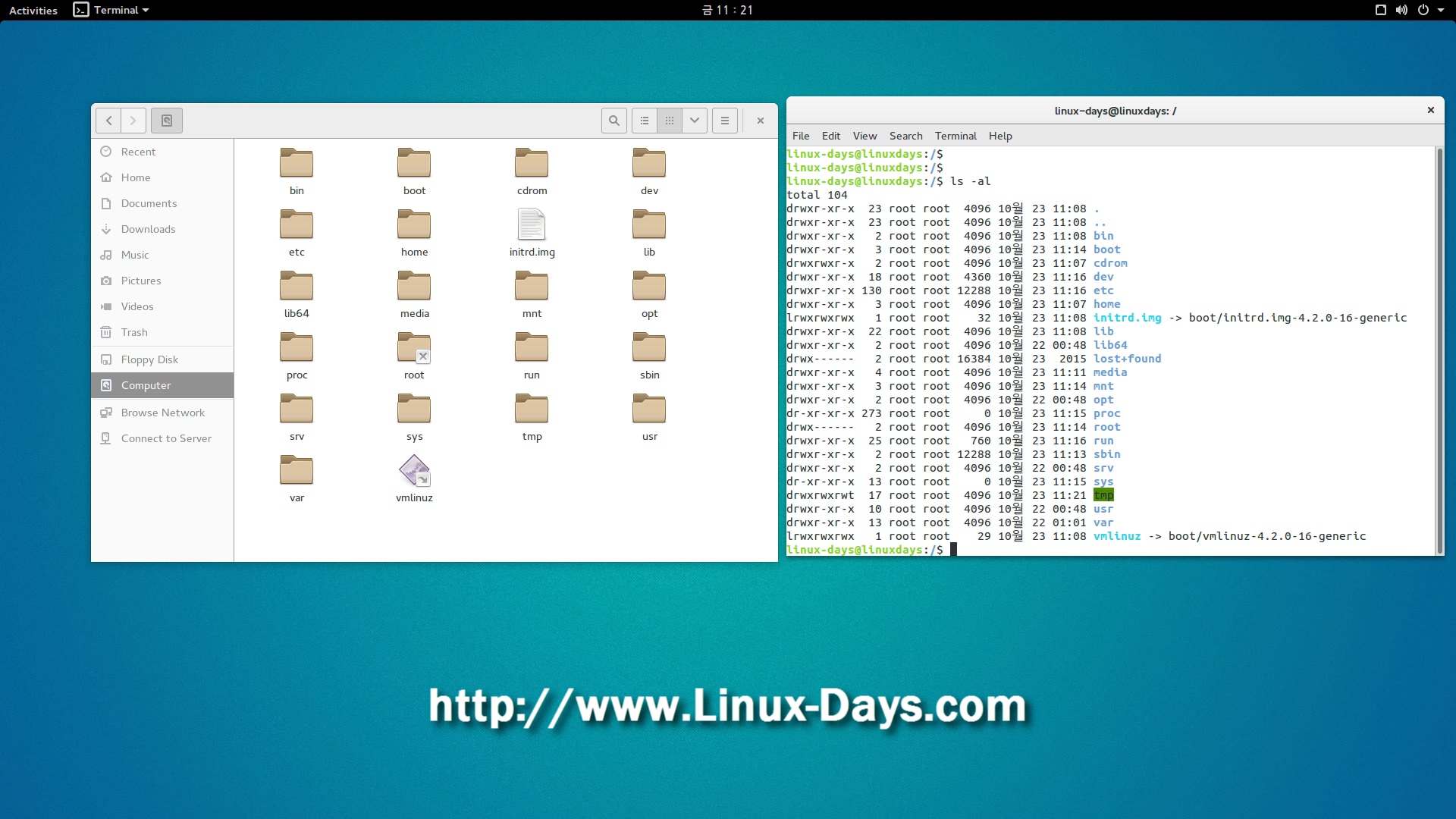Select the dev folder icon
Image resolution: width=1456 pixels, height=819 pixels.
coord(649,164)
